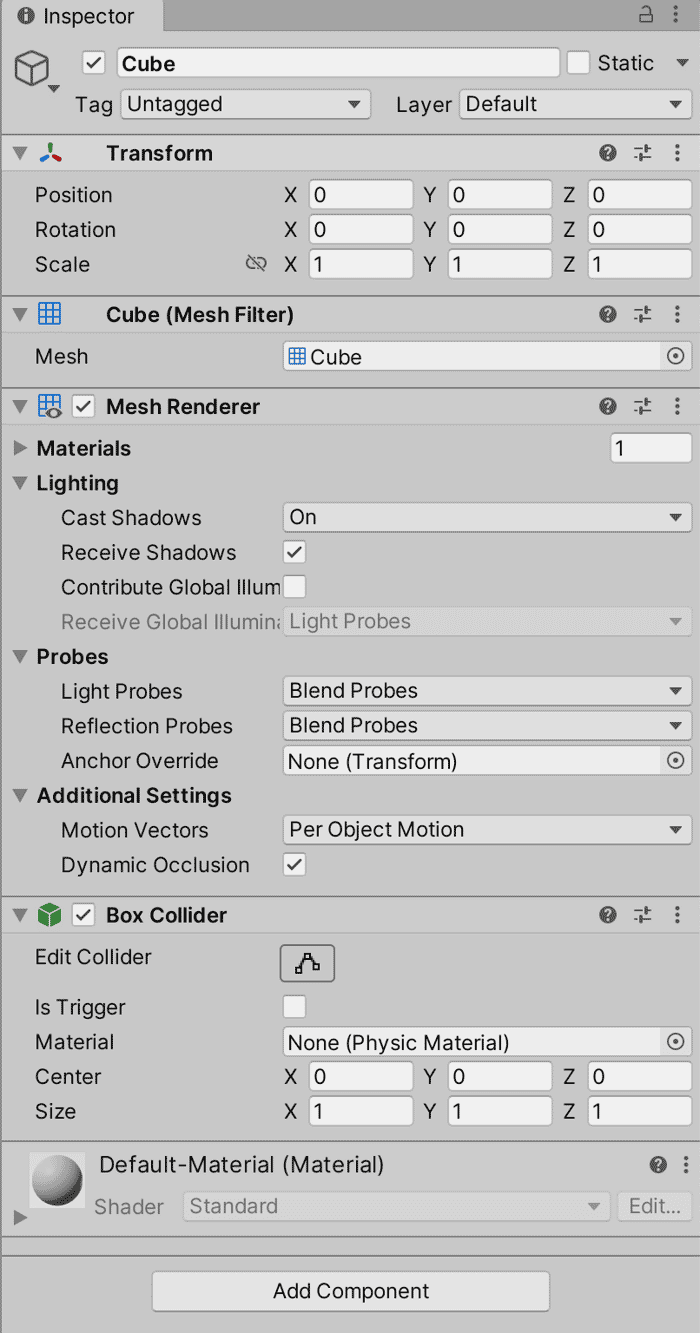Viewport: 700px width, 1333px height.
Task: Click the Add Component button
Action: click(350, 1291)
